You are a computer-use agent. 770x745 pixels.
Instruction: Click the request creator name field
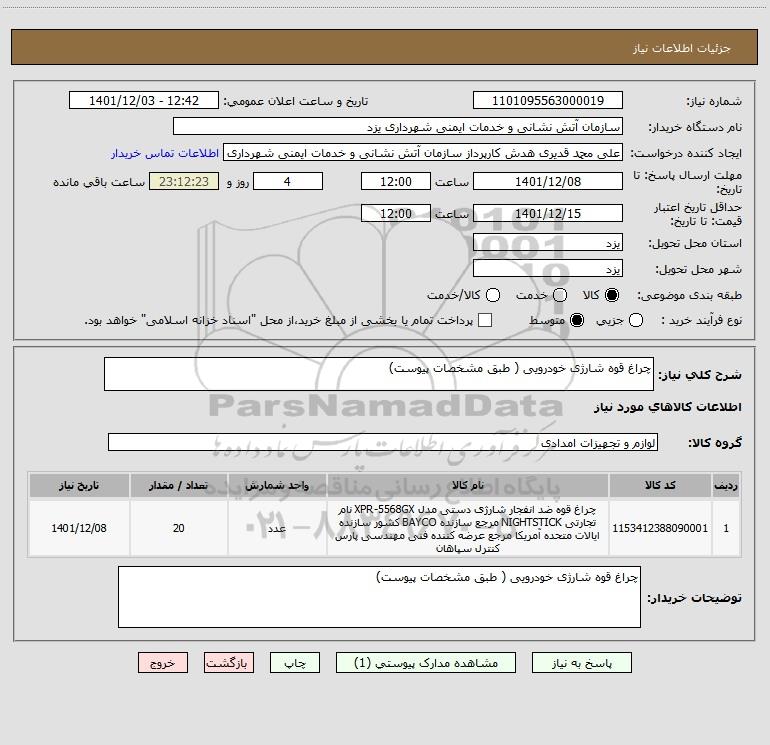[x=423, y=153]
